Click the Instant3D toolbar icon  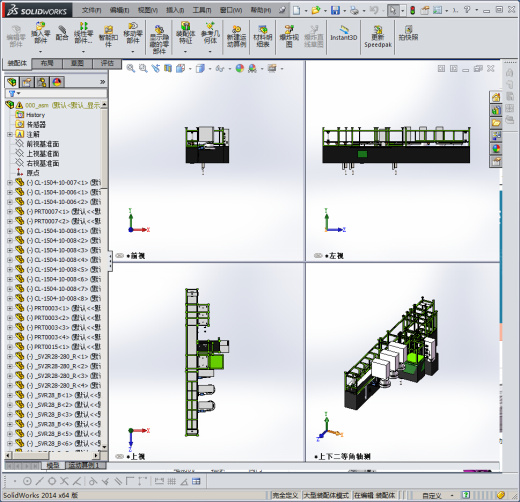pos(343,34)
